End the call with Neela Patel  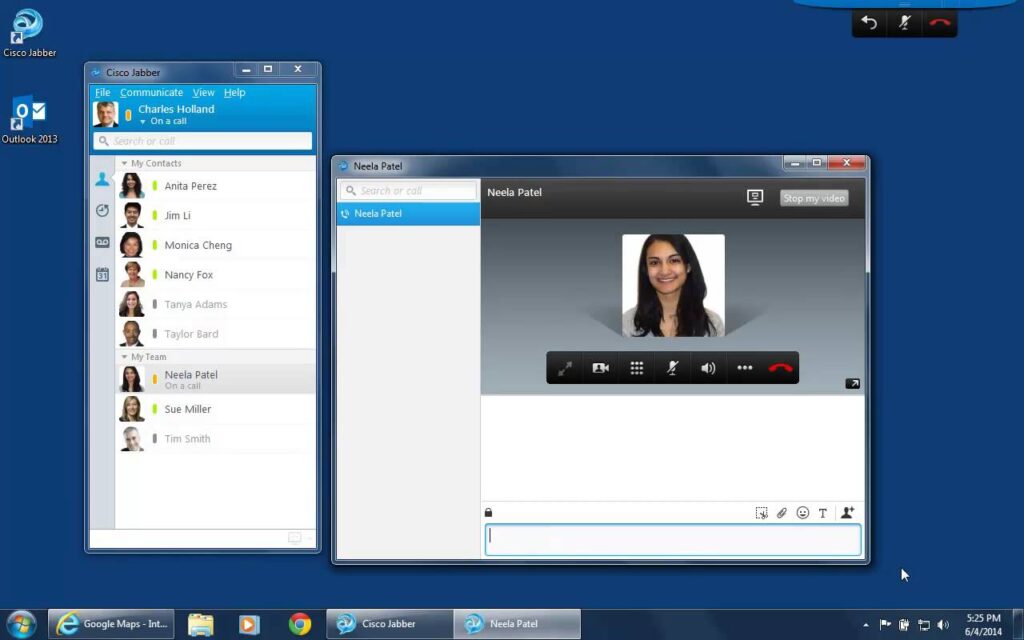pyautogui.click(x=780, y=368)
